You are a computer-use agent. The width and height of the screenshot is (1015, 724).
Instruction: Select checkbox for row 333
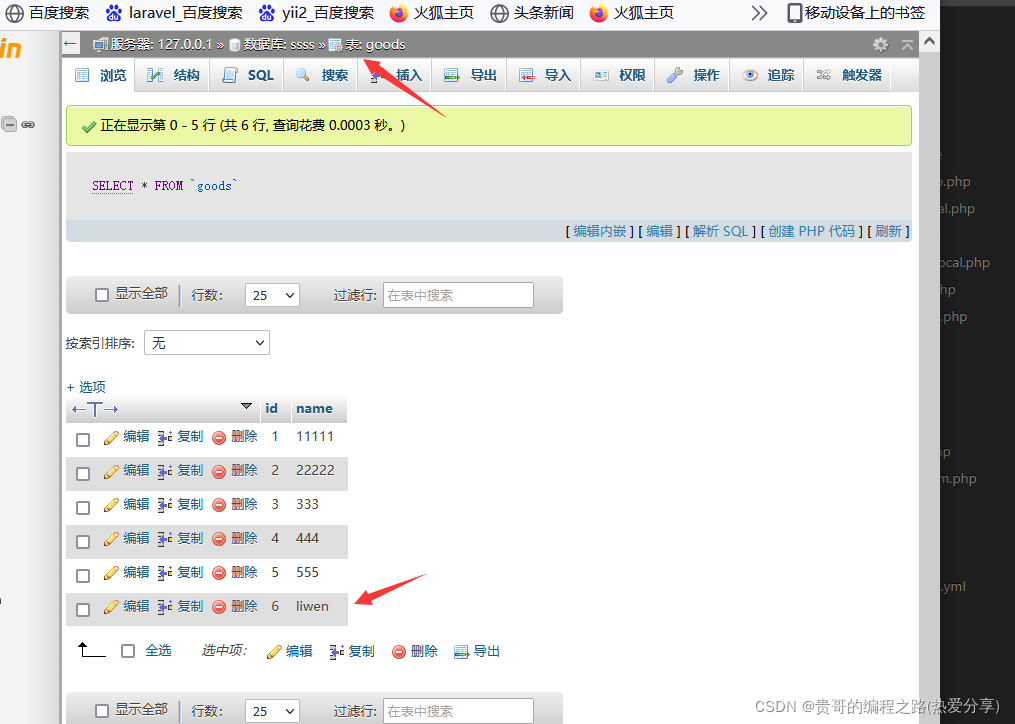pos(83,508)
